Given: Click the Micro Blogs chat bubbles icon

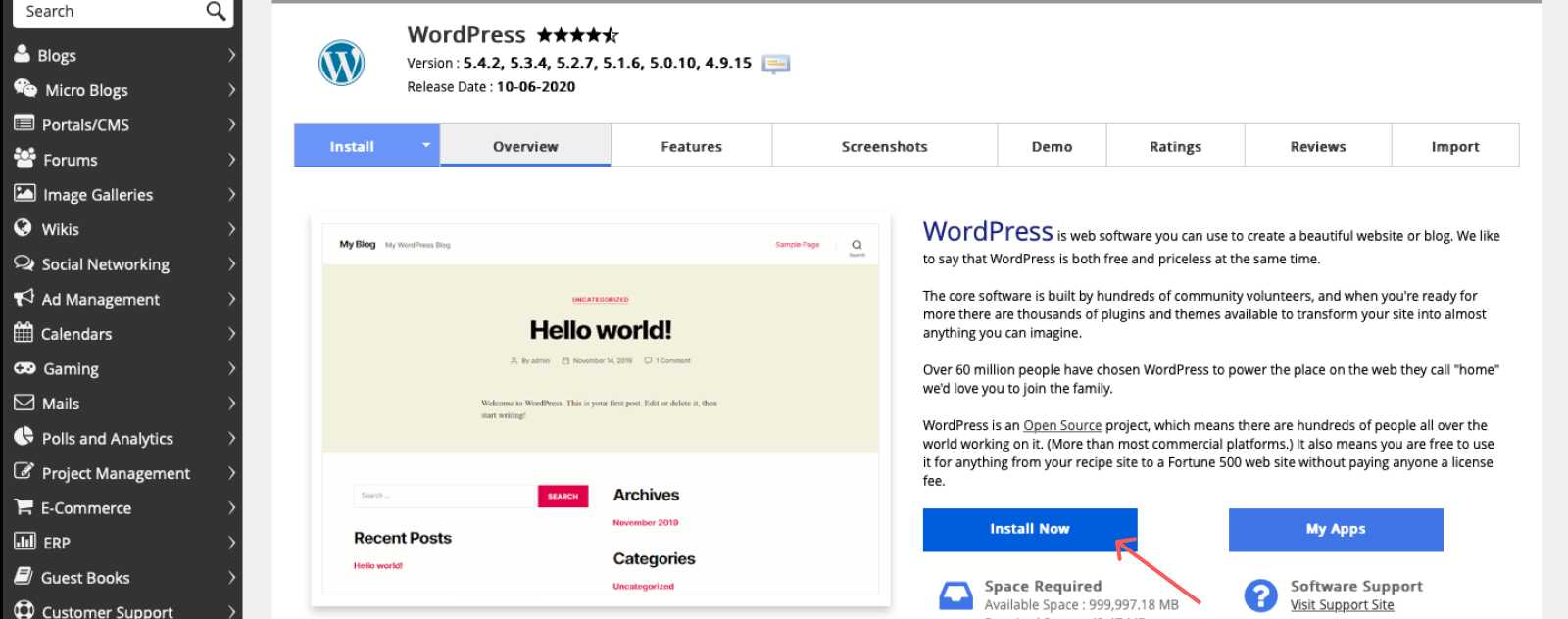Looking at the screenshot, I should pyautogui.click(x=24, y=88).
